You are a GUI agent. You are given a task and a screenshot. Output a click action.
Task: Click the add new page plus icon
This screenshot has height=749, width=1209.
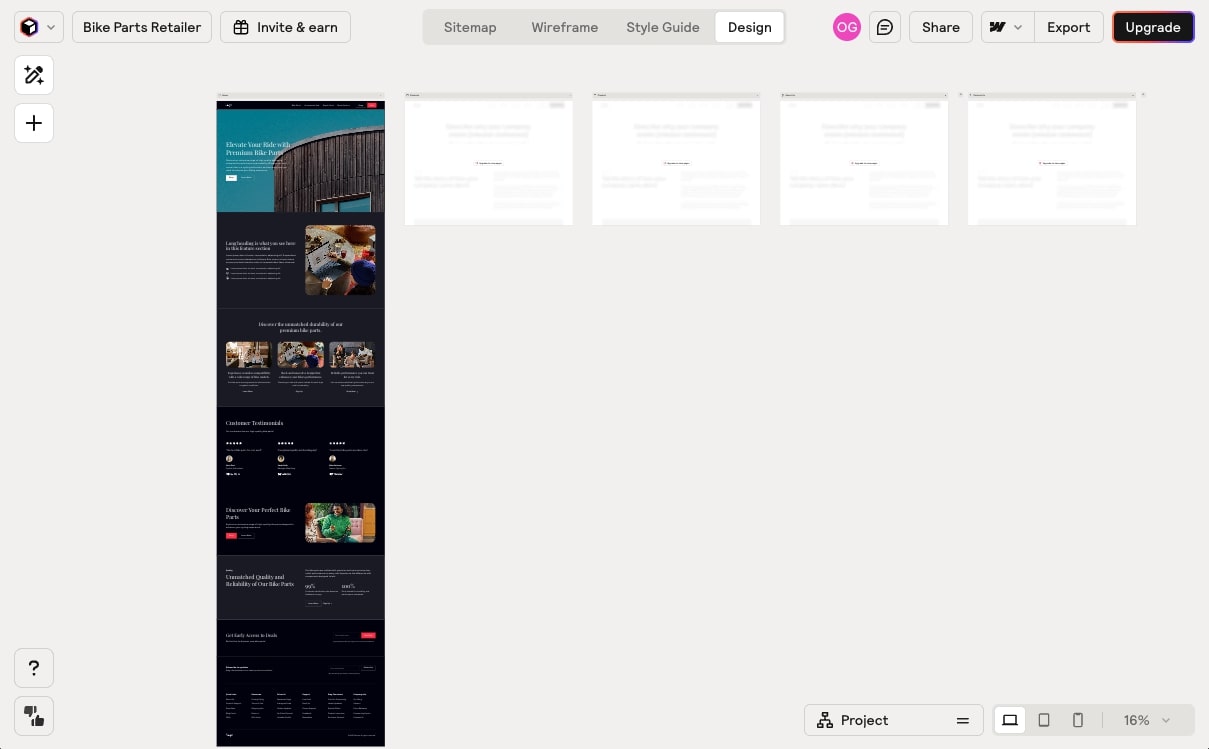pyautogui.click(x=34, y=123)
